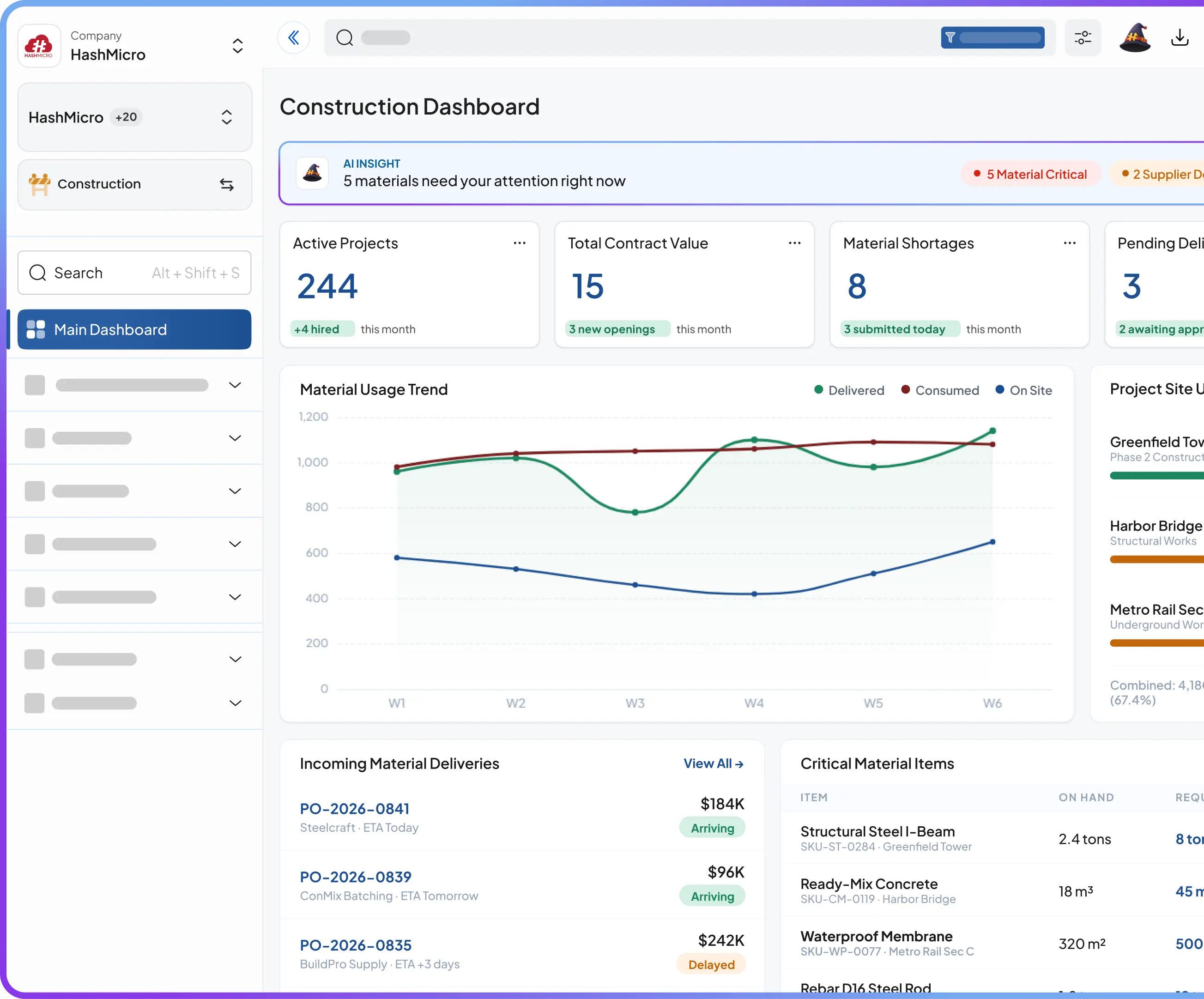The height and width of the screenshot is (999, 1204).
Task: Toggle the On Site series in chart legend
Action: (x=1023, y=391)
